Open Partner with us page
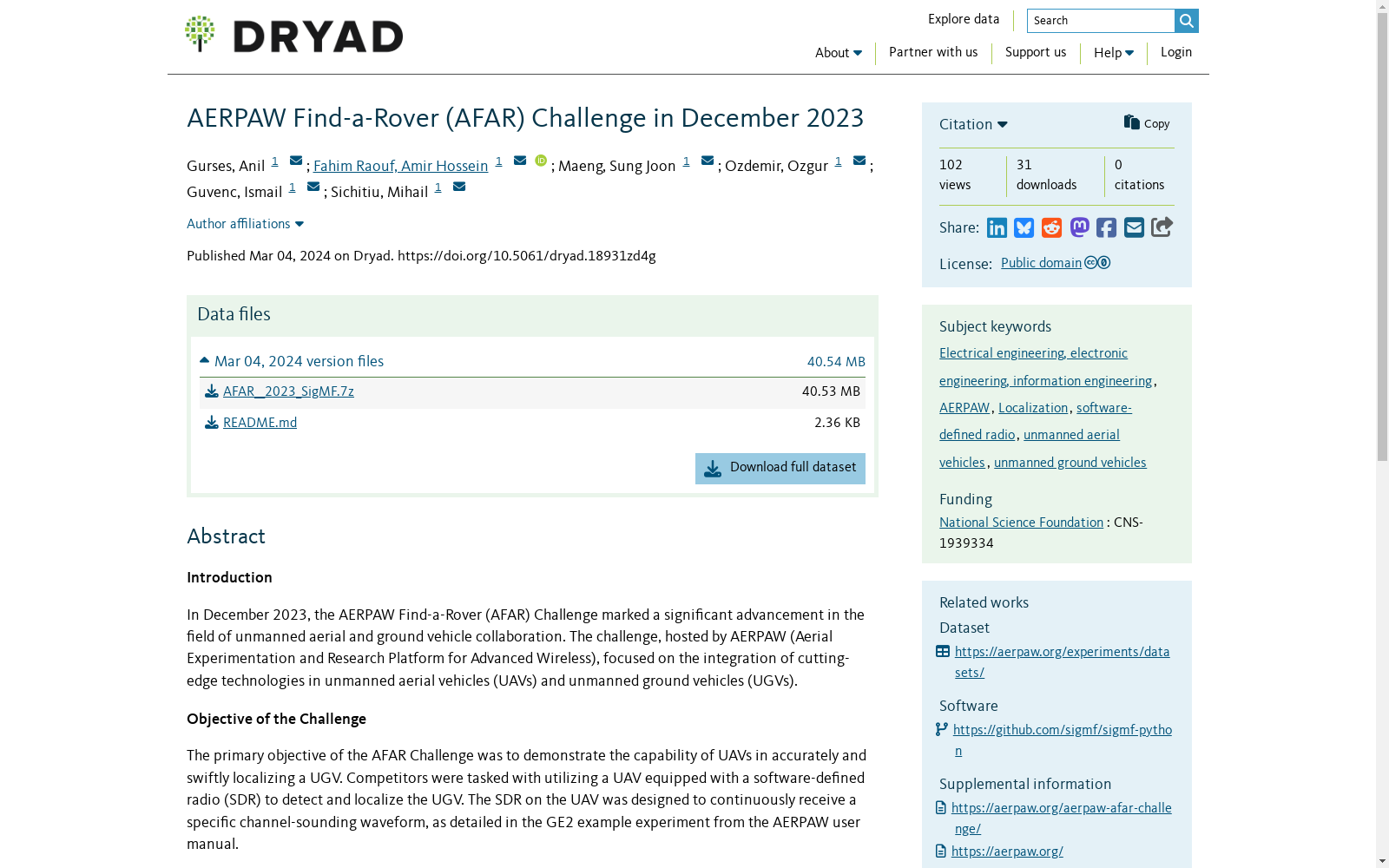This screenshot has height=868, width=1389. (x=933, y=52)
